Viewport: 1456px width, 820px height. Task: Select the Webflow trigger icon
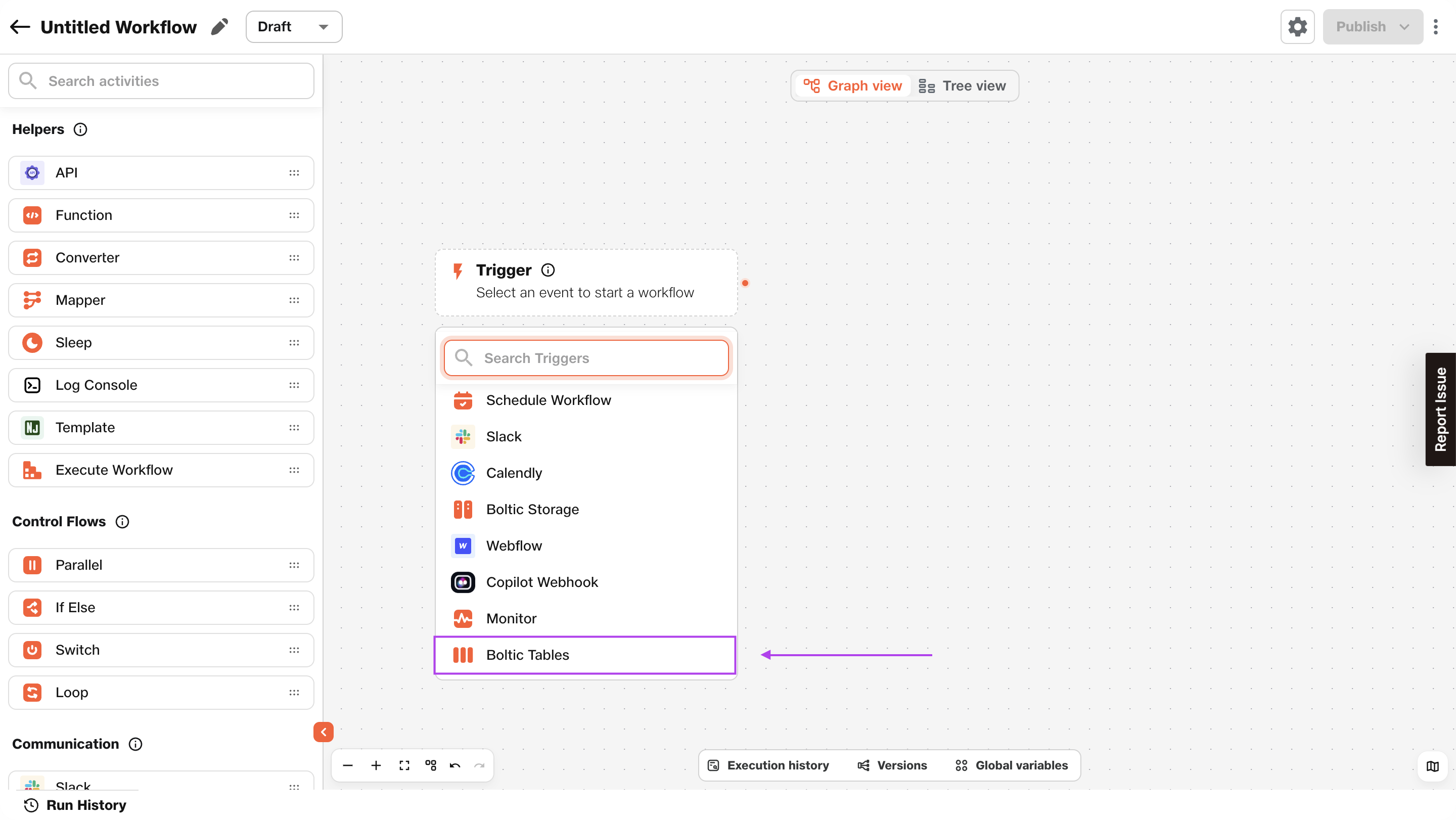463,545
